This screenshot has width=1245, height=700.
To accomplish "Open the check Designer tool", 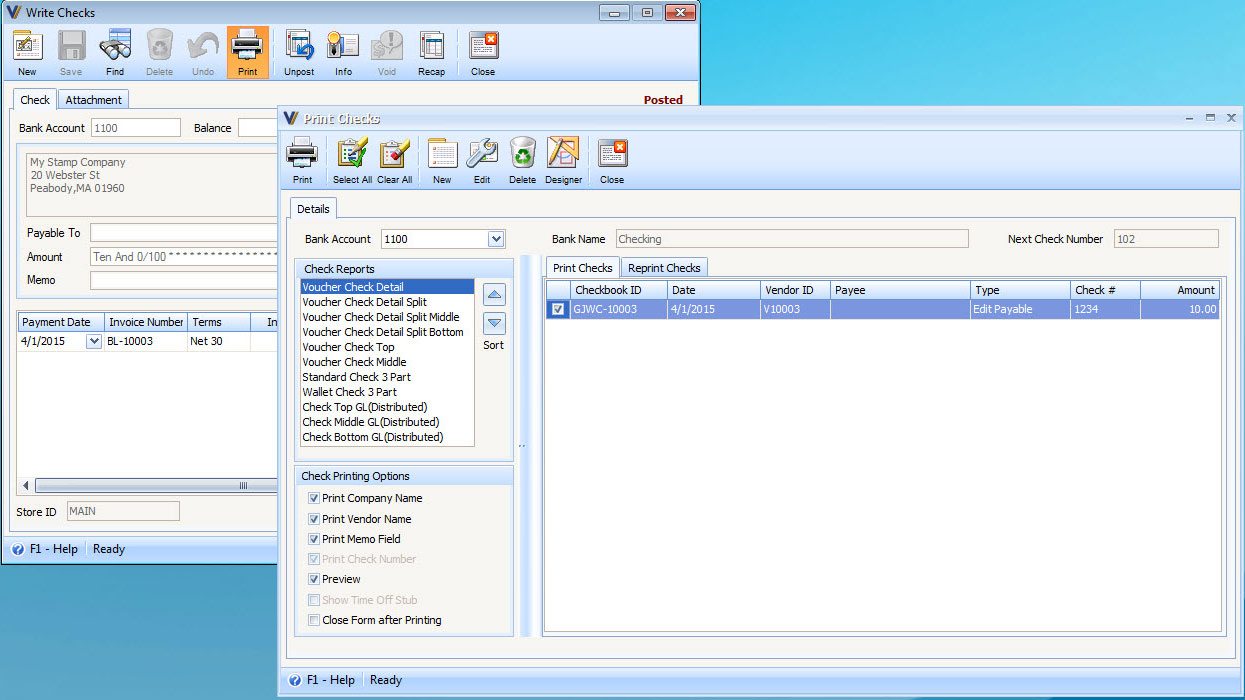I will 563,160.
